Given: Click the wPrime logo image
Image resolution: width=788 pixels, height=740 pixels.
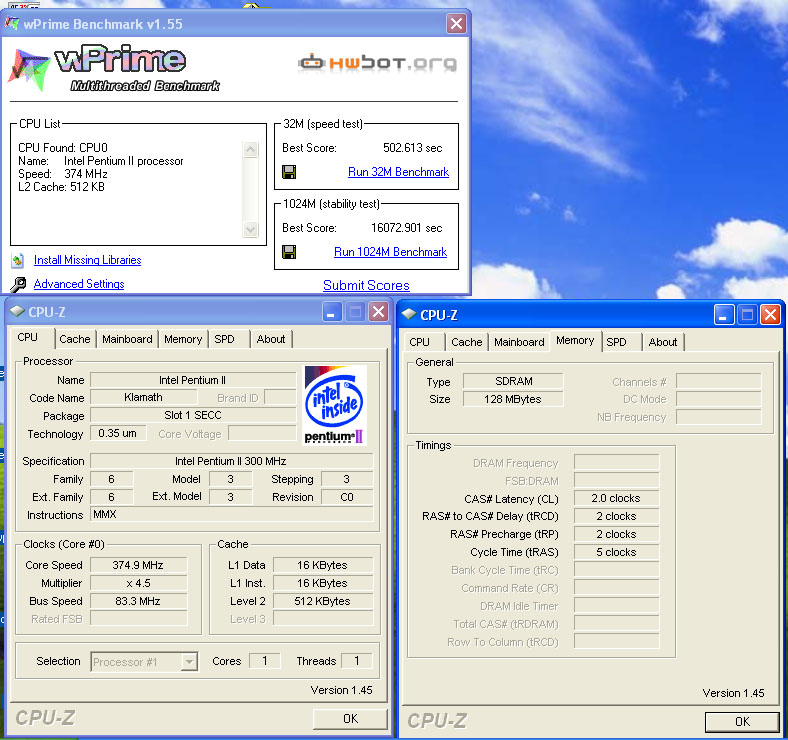Looking at the screenshot, I should 114,69.
